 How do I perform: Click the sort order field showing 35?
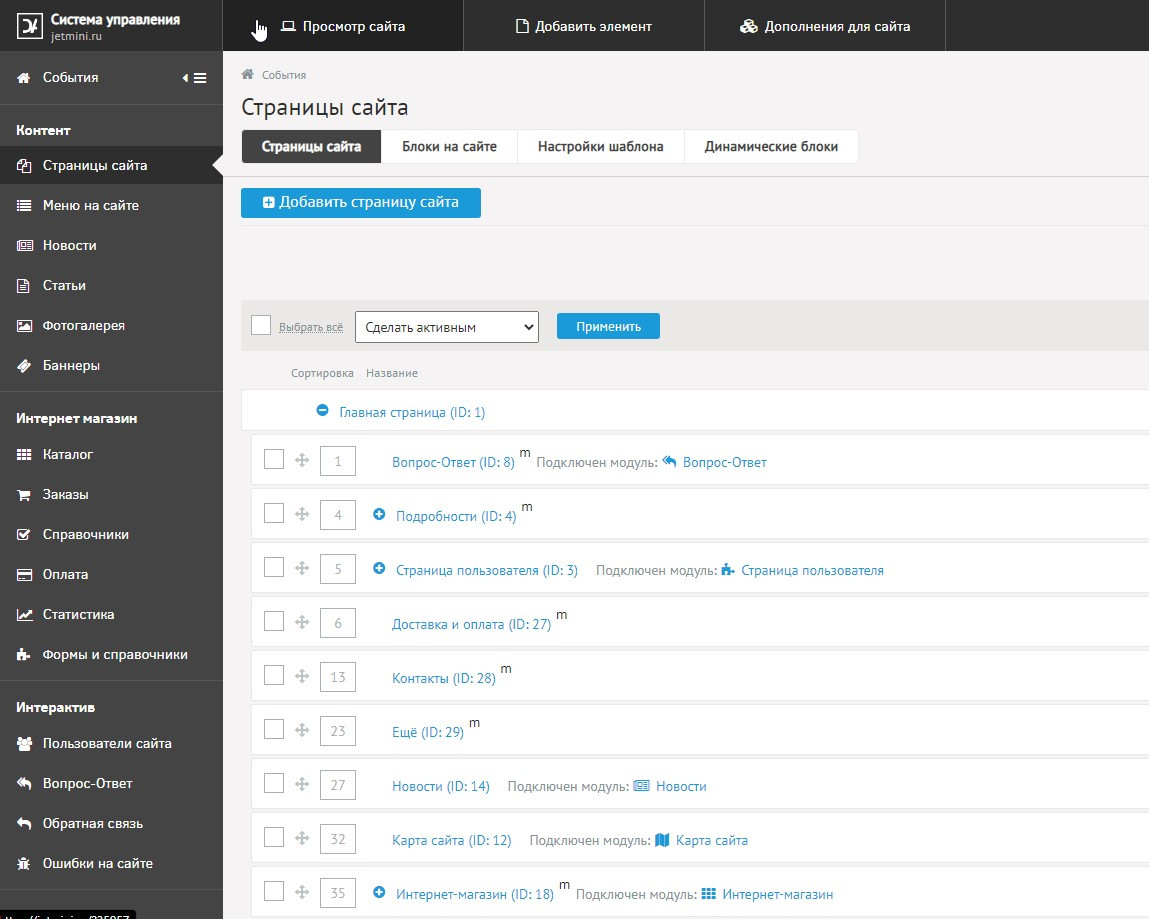[338, 893]
